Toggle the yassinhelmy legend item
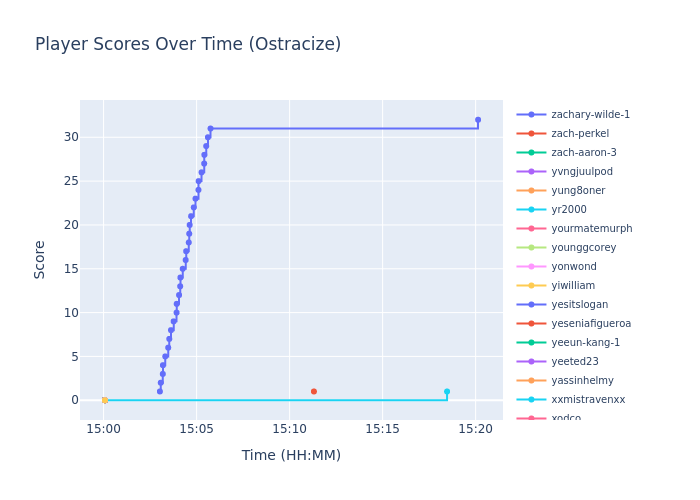 (x=582, y=381)
